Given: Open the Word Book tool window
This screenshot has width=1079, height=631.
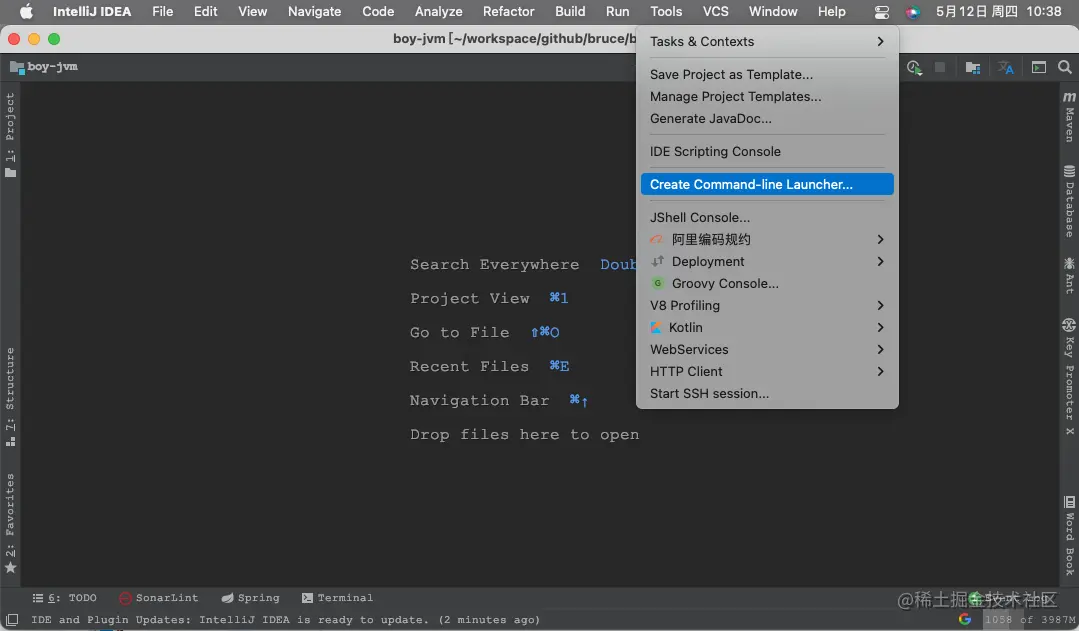Looking at the screenshot, I should click(1069, 535).
